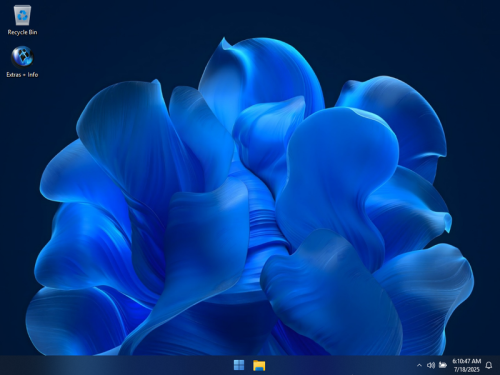The width and height of the screenshot is (500, 375).
Task: Click the battery power tray icon
Action: (442, 365)
